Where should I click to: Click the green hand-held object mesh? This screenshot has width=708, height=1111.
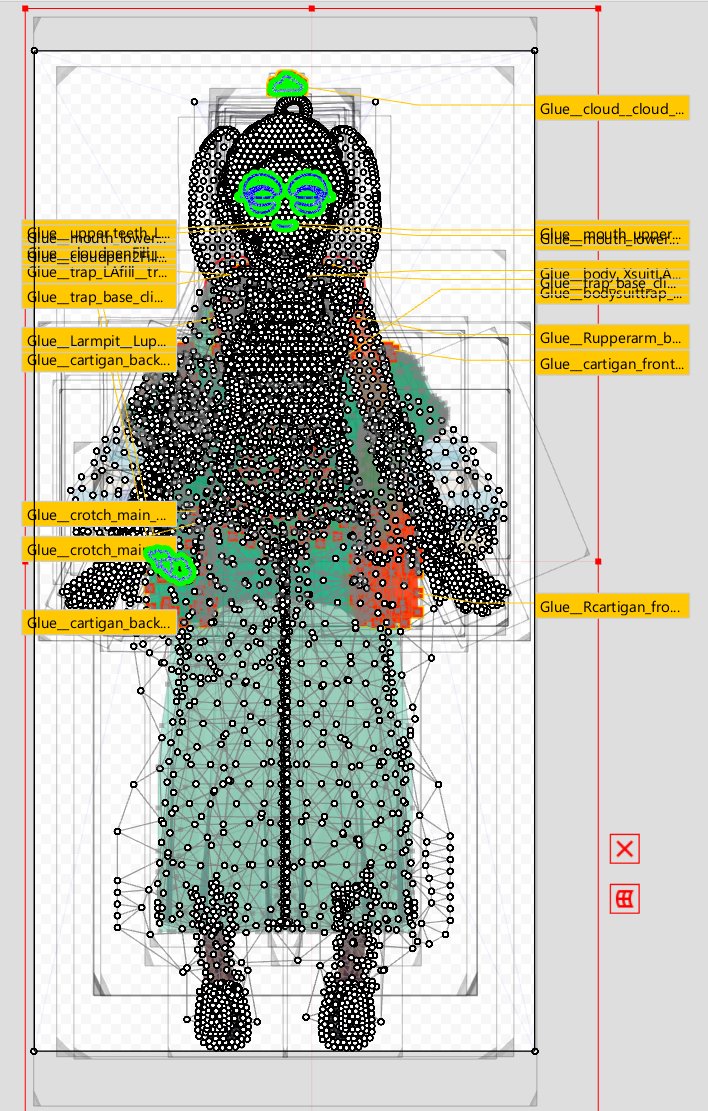[x=171, y=565]
